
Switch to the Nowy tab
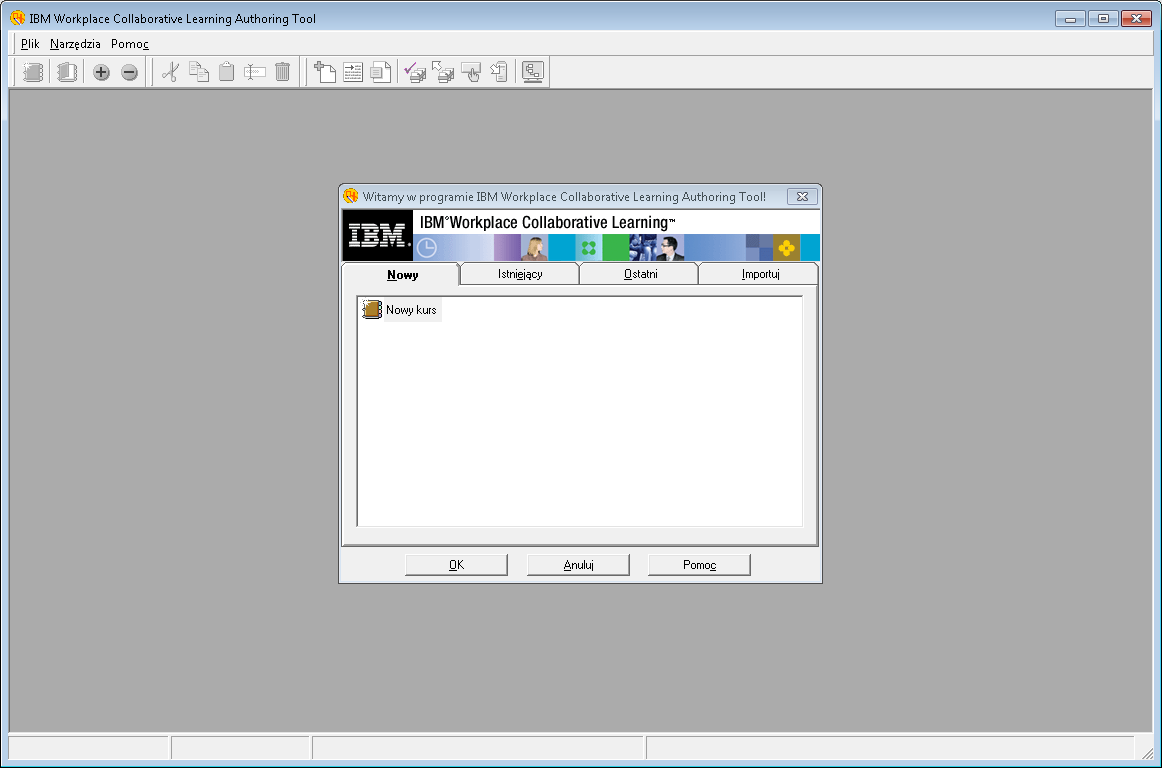click(402, 274)
